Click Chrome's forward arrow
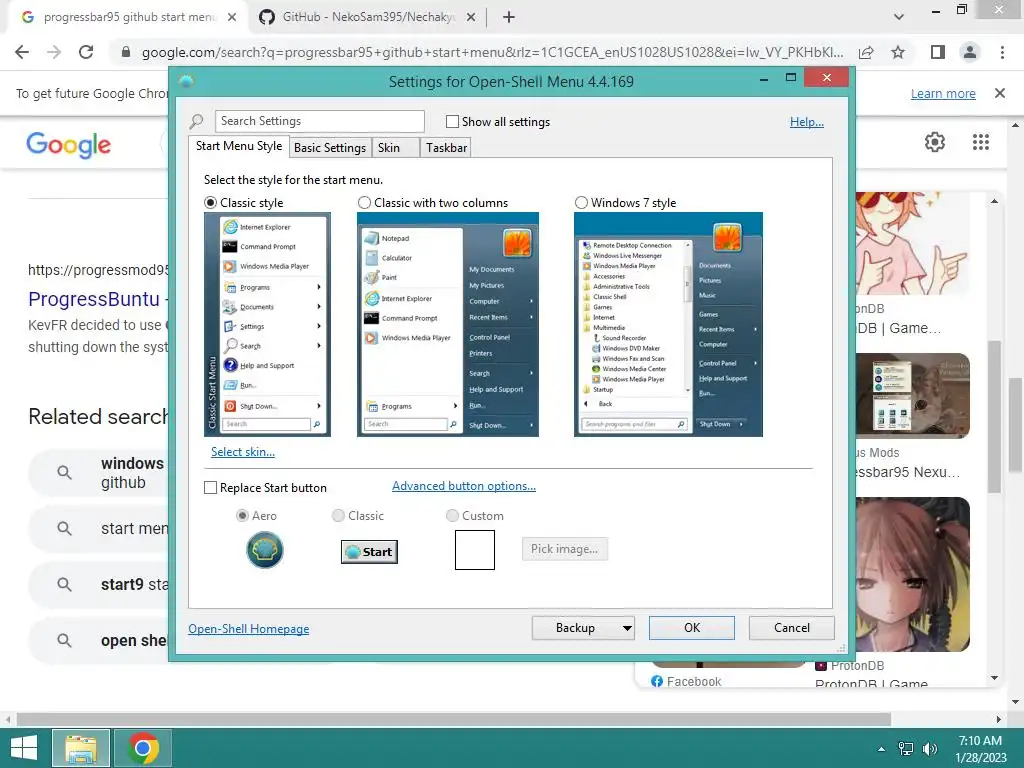 coord(54,52)
